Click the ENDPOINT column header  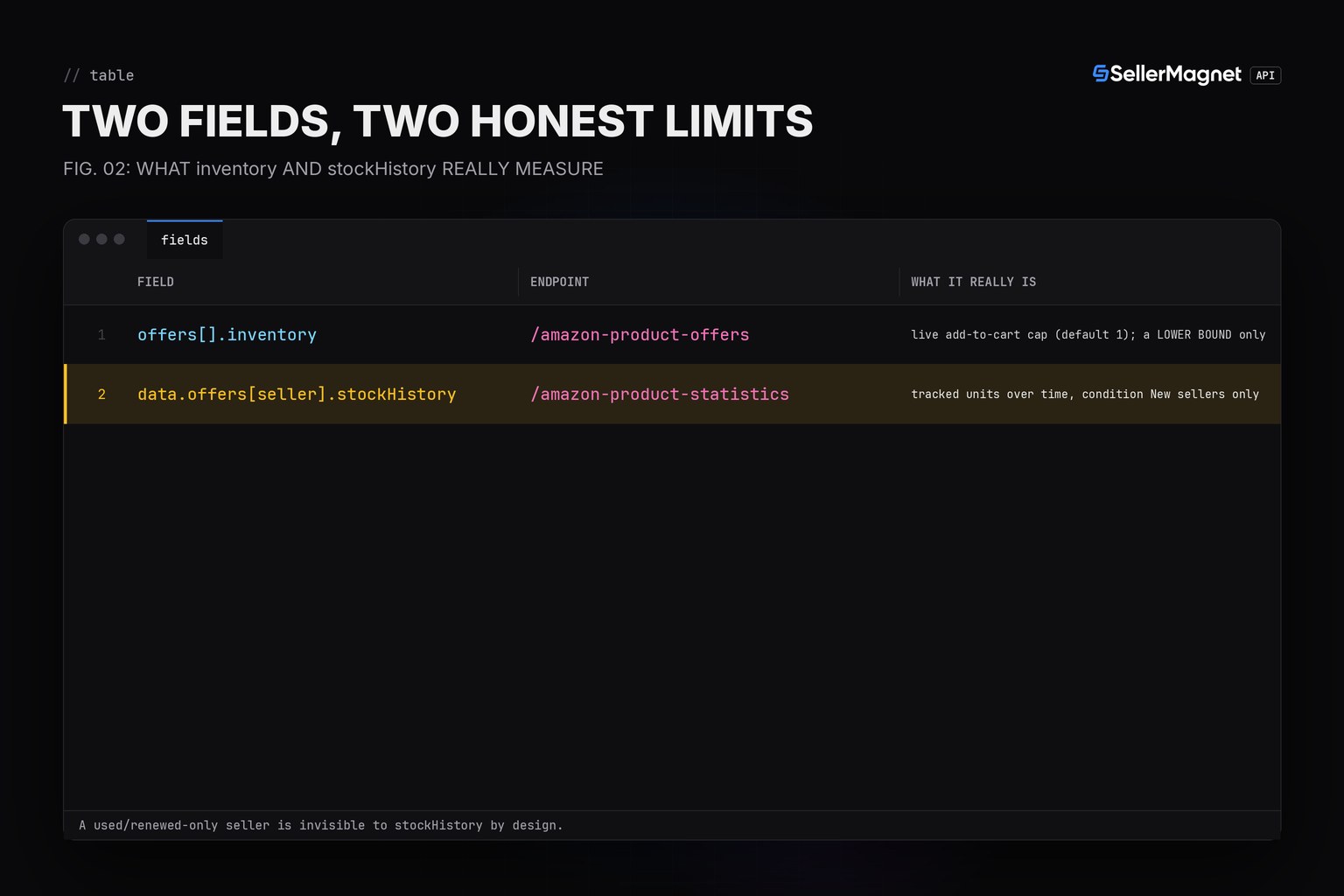pyautogui.click(x=559, y=282)
